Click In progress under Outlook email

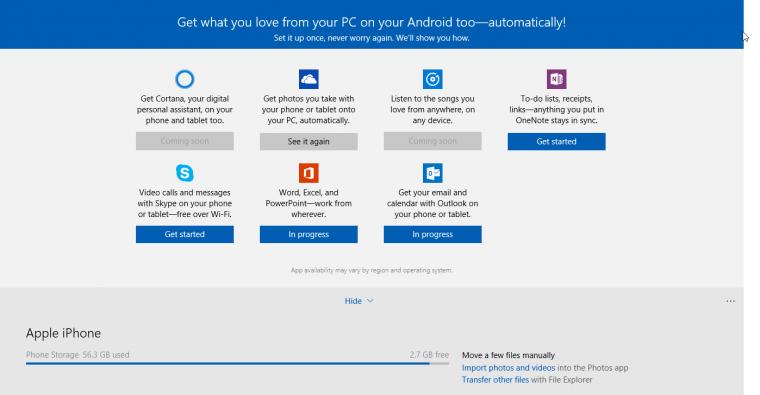pyautogui.click(x=432, y=234)
